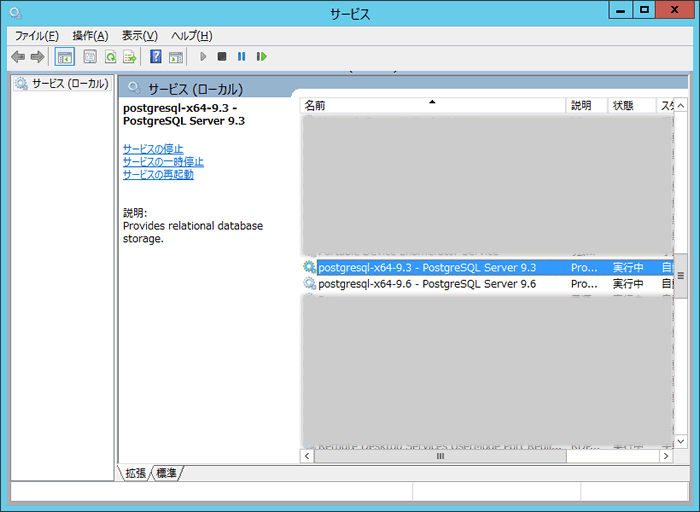Click the Export List toolbar icon
The image size is (700, 512).
point(129,57)
